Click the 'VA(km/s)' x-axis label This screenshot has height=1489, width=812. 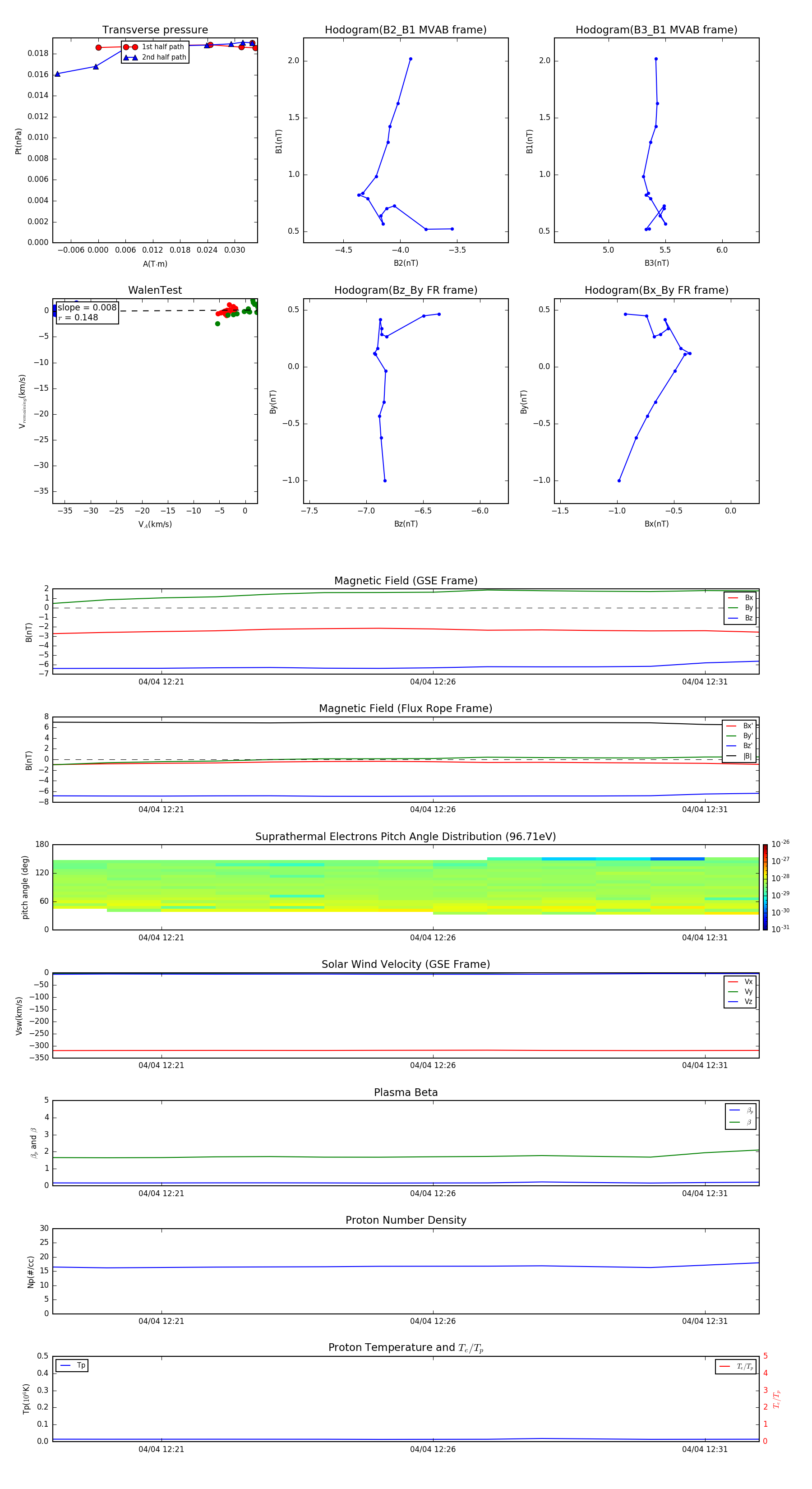(155, 524)
